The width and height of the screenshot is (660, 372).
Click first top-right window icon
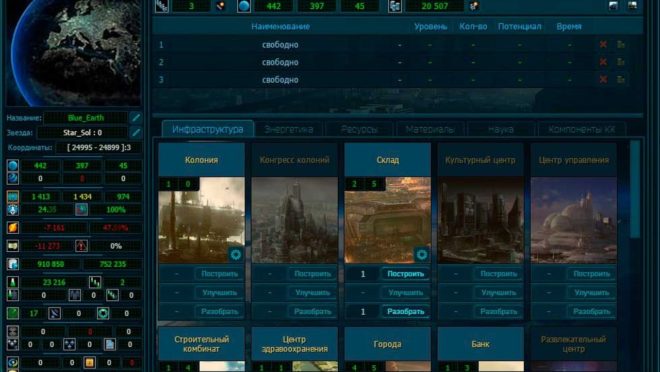pyautogui.click(x=613, y=5)
